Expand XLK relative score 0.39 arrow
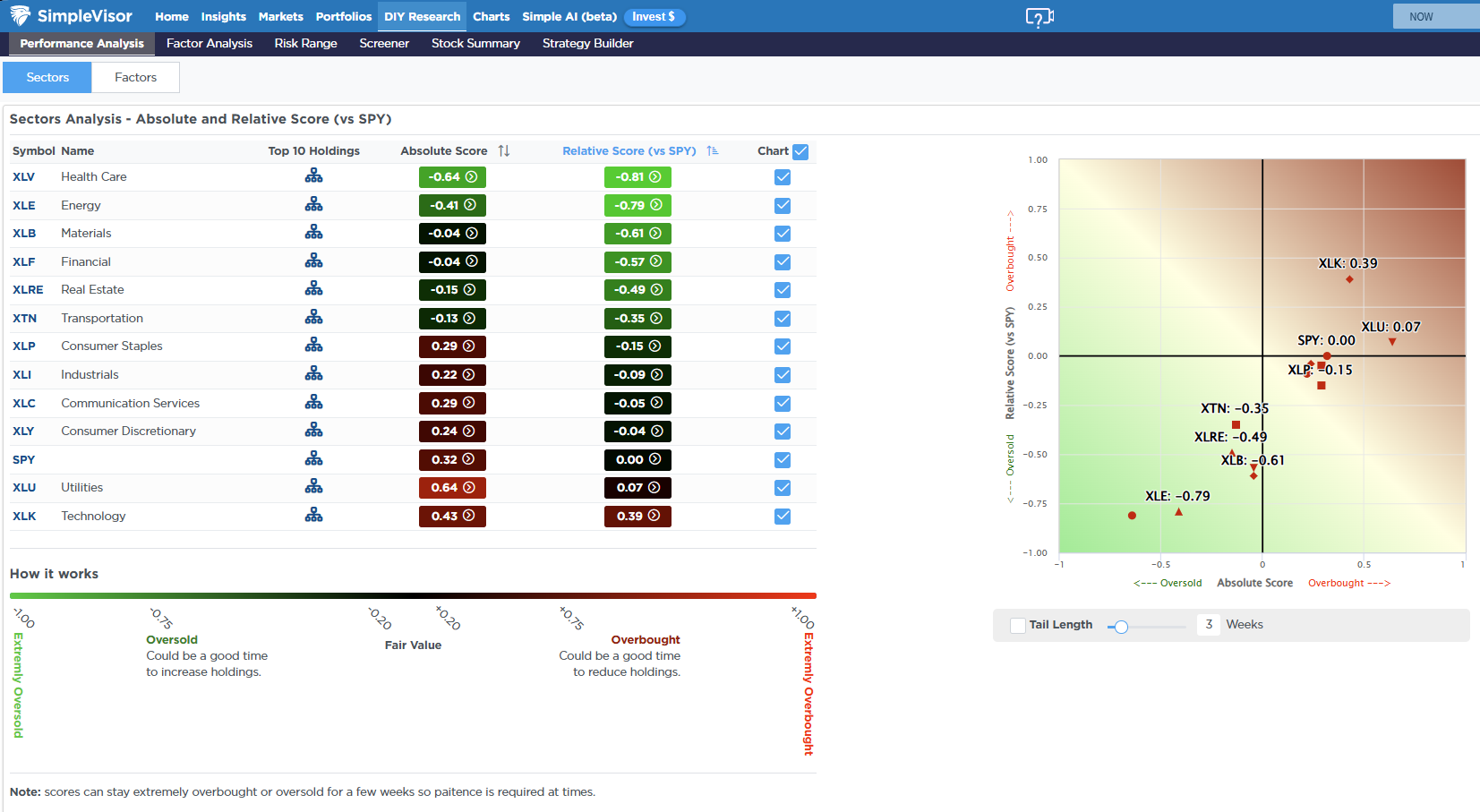Viewport: 1480px width, 812px height. (x=654, y=516)
